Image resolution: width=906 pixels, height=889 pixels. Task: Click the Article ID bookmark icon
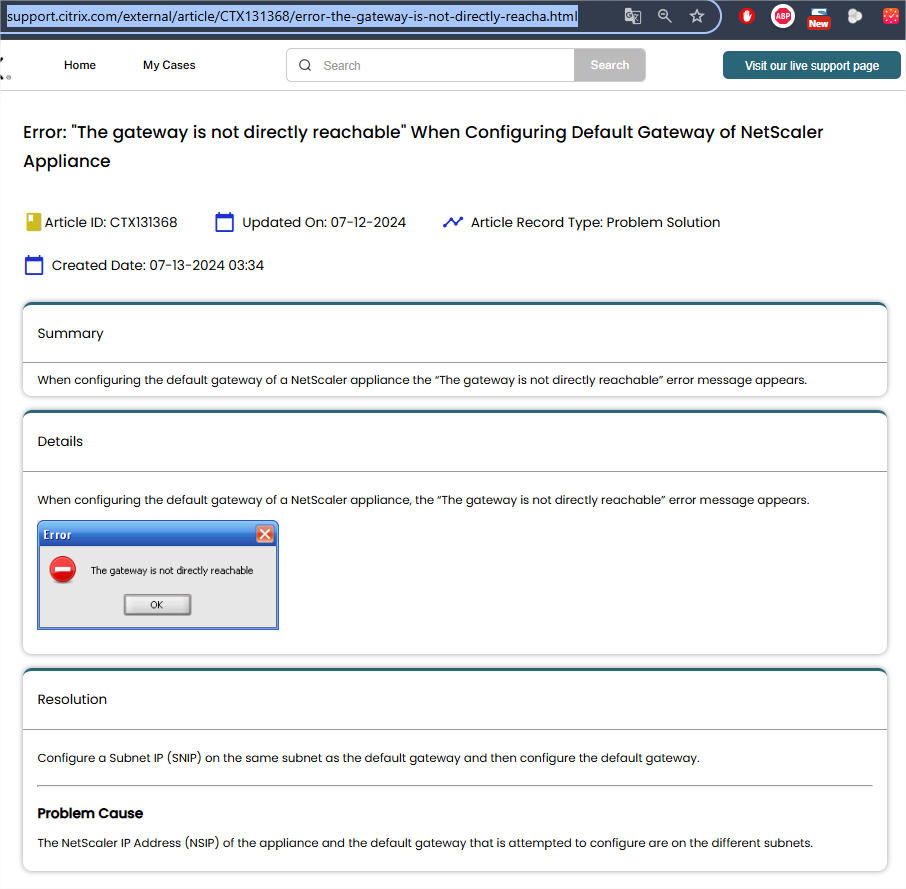point(33,222)
